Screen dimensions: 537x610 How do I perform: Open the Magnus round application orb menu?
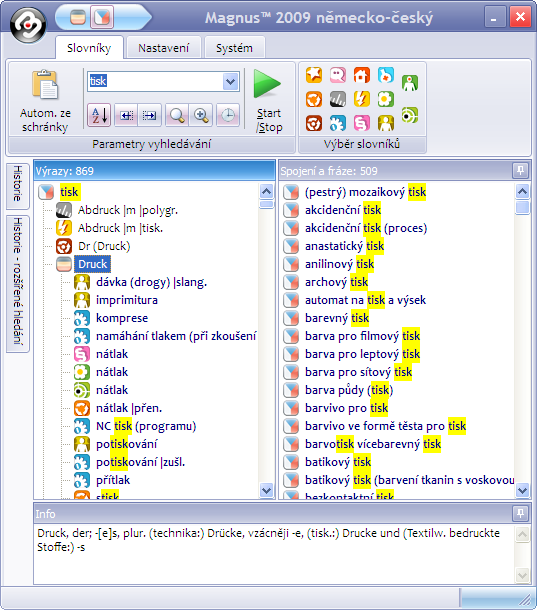(28, 25)
